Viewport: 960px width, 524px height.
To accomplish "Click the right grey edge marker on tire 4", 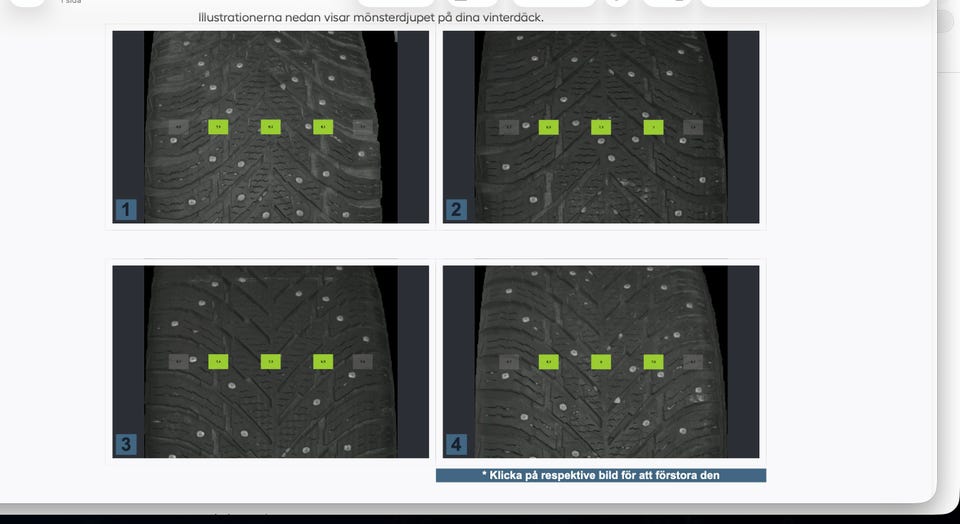I will pyautogui.click(x=693, y=362).
